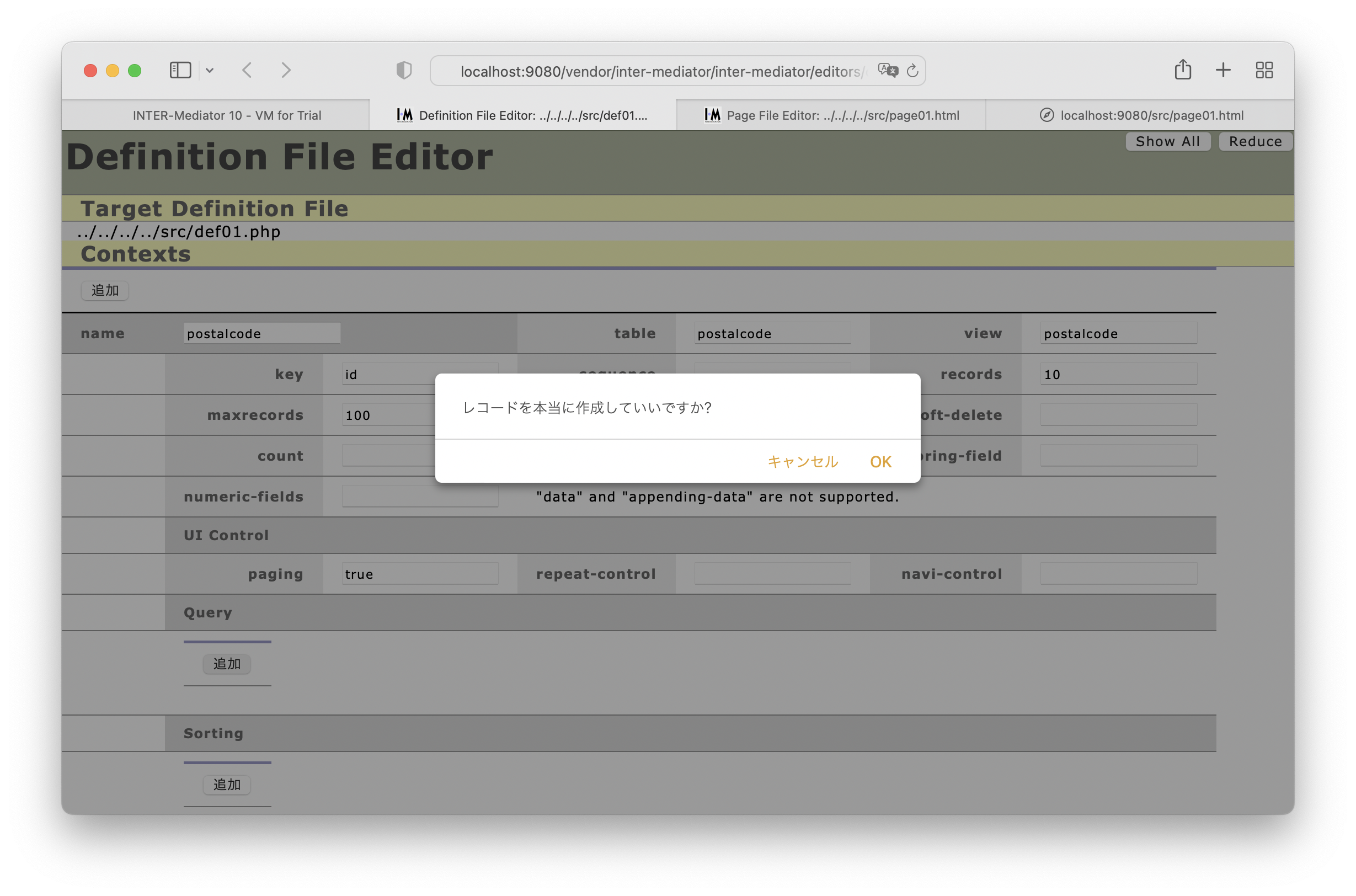The height and width of the screenshot is (896, 1356).
Task: Click the Target Definition File heading
Action: click(x=214, y=209)
